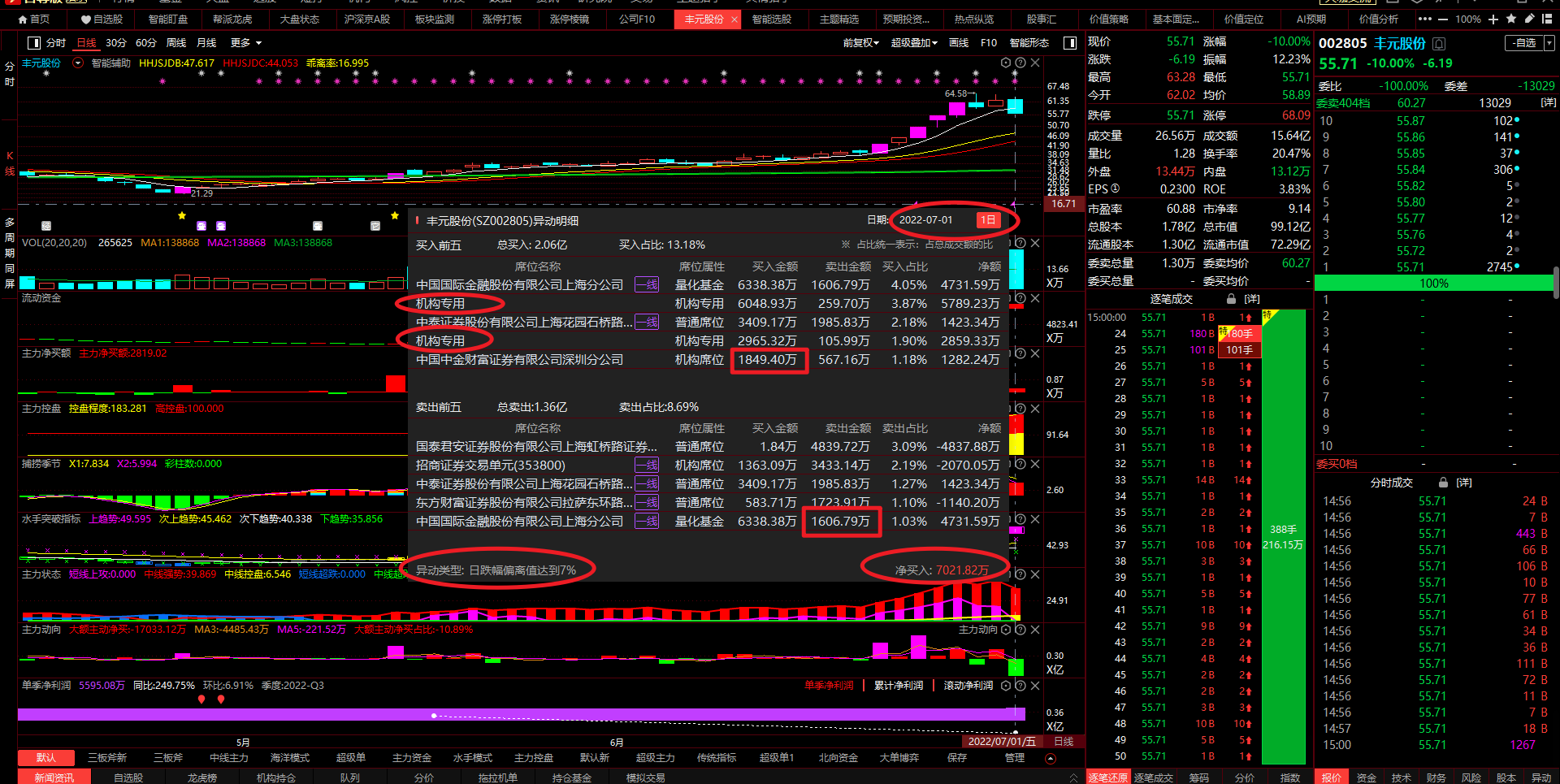Viewport: 1560px width, 784px height.
Task: Switch chart period to 30分
Action: (116, 43)
